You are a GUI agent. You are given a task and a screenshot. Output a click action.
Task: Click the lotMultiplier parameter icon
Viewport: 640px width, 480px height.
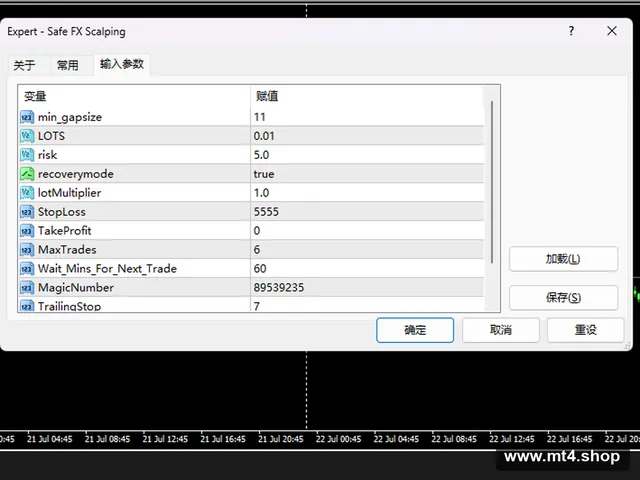[x=27, y=193]
